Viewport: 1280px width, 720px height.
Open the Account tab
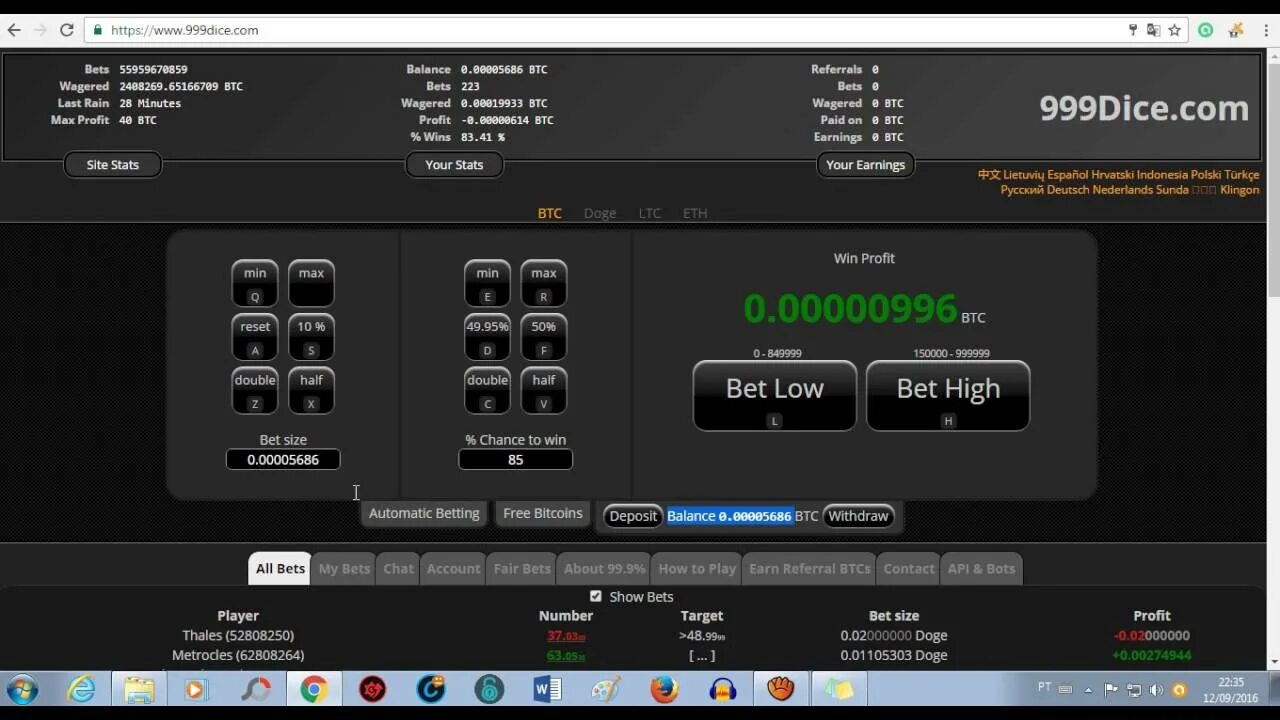point(453,568)
